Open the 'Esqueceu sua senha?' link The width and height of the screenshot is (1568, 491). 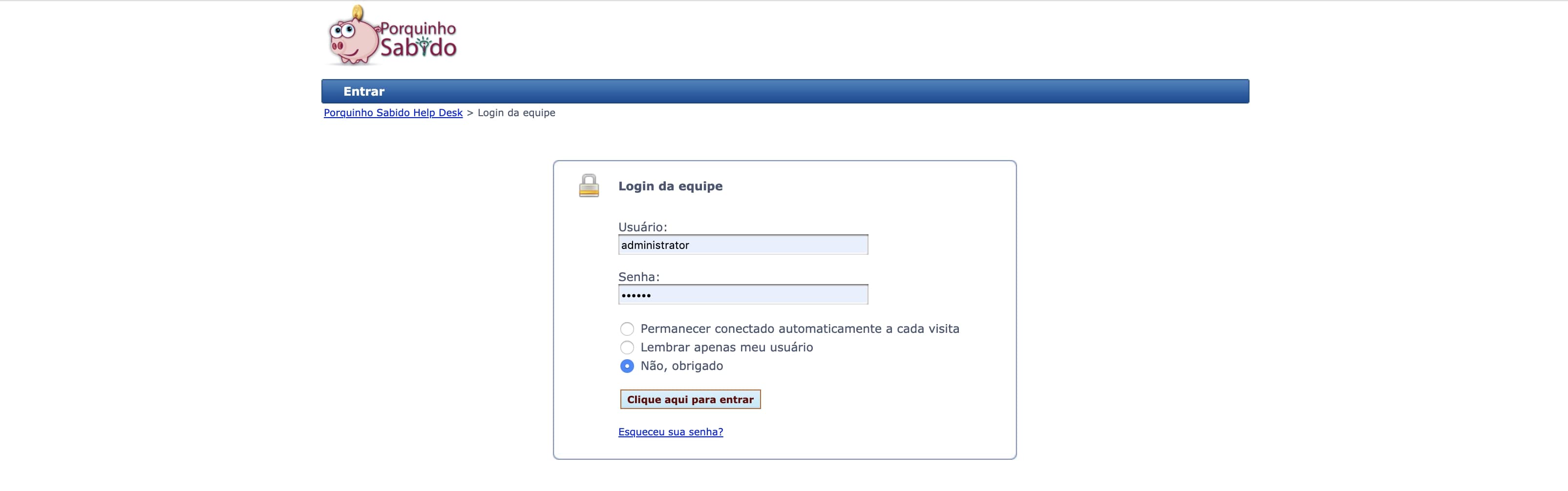tap(670, 432)
